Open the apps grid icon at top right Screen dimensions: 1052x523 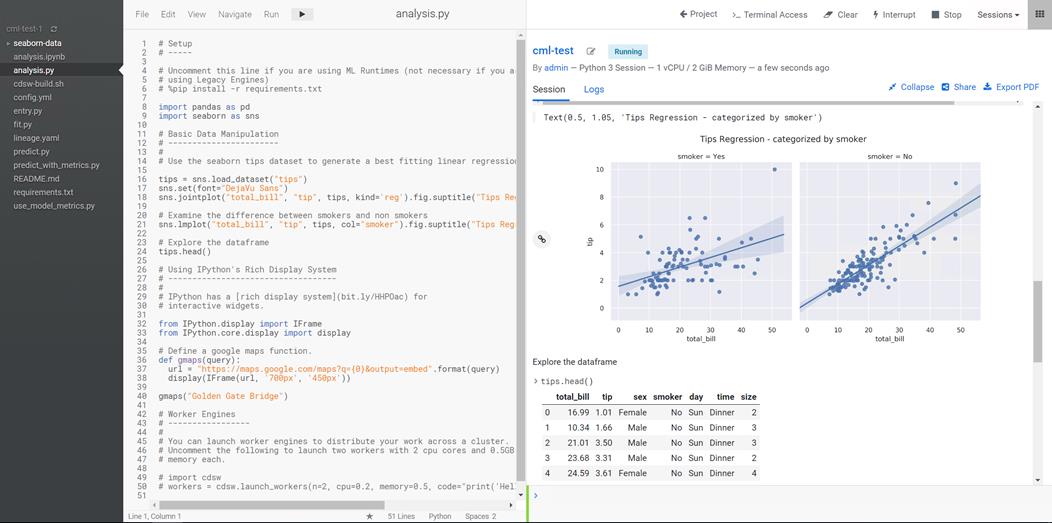pos(1039,14)
